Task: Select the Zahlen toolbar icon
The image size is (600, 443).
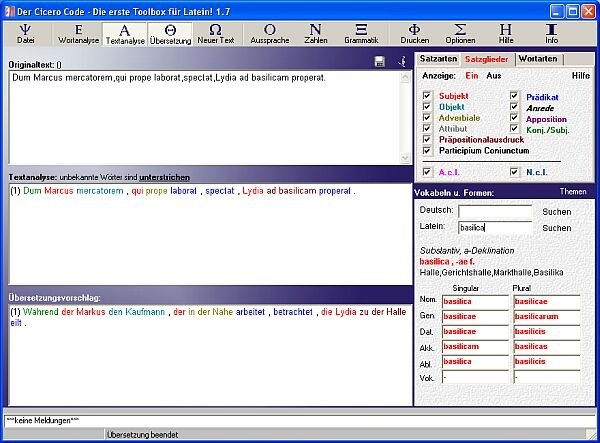Action: 315,34
